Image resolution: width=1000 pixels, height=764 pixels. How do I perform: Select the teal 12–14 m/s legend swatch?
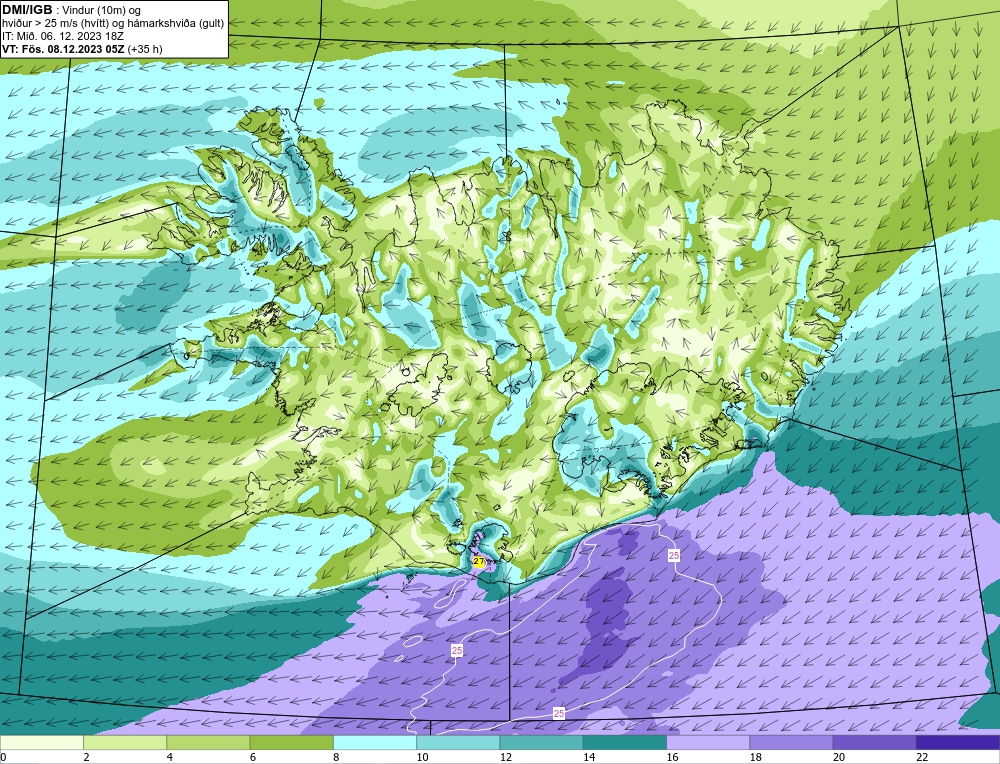(541, 743)
